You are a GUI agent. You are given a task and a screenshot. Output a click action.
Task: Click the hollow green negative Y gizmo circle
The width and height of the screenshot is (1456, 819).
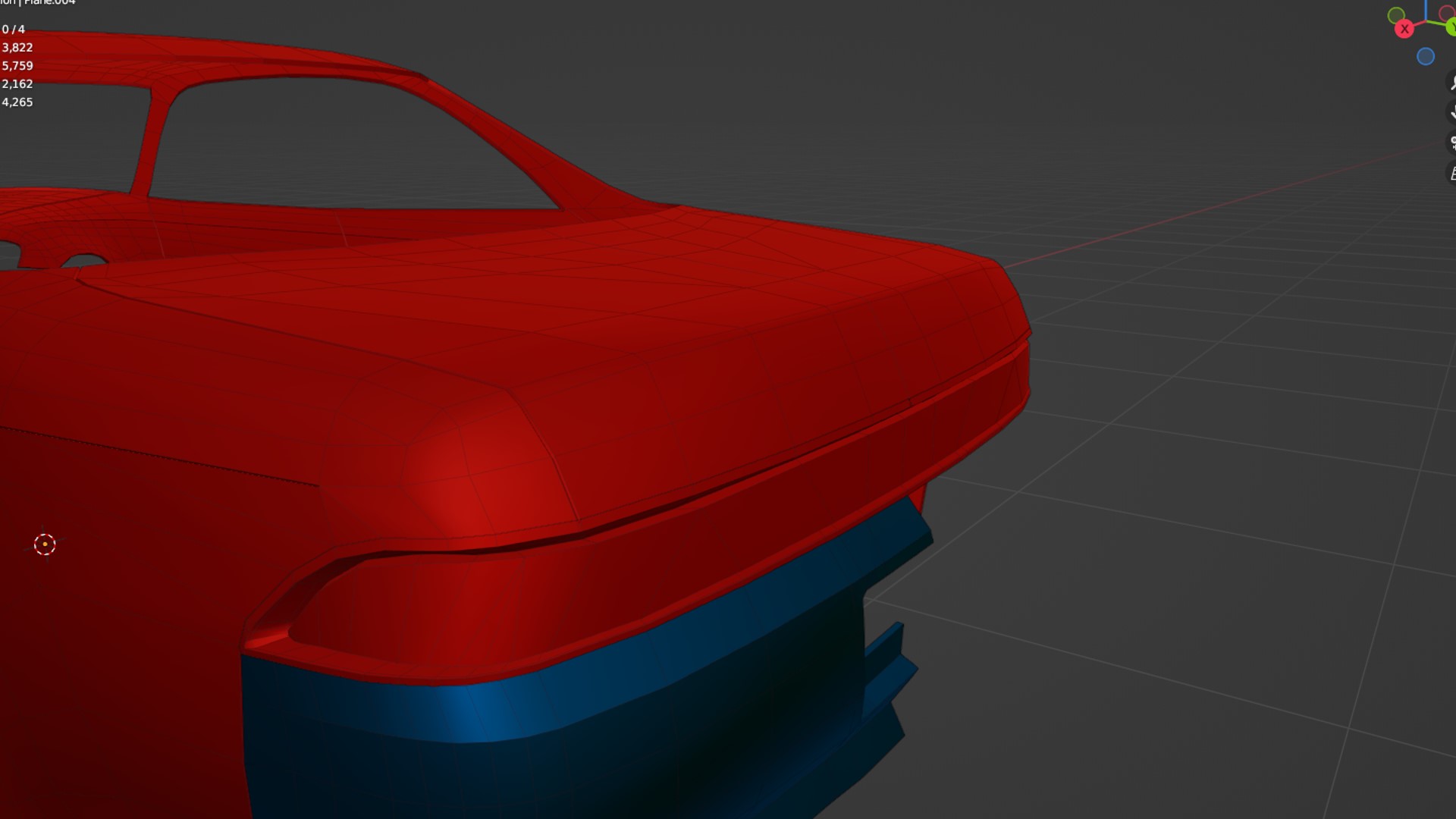(x=1395, y=15)
